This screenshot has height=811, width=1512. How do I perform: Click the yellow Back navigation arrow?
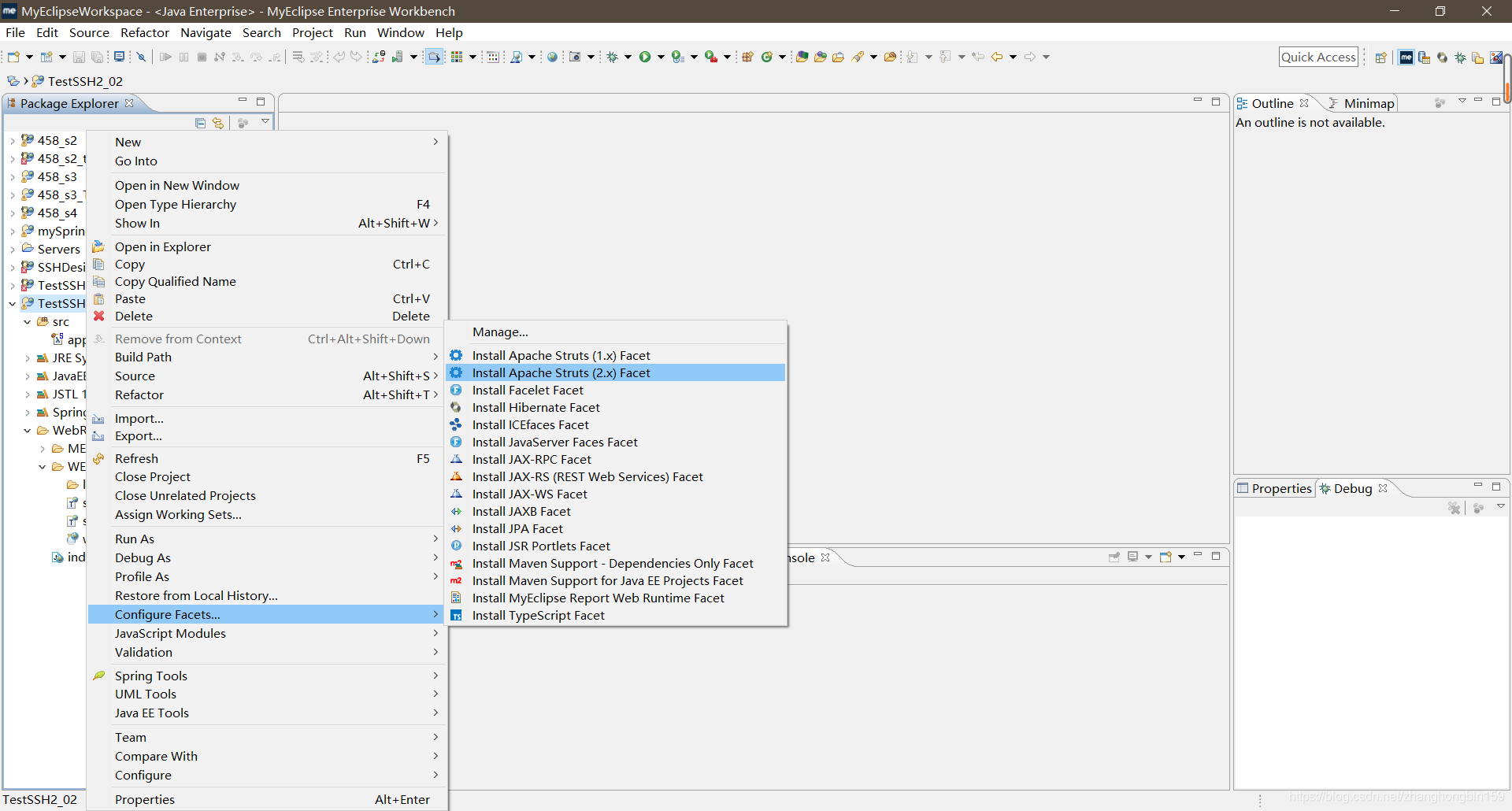click(x=996, y=57)
